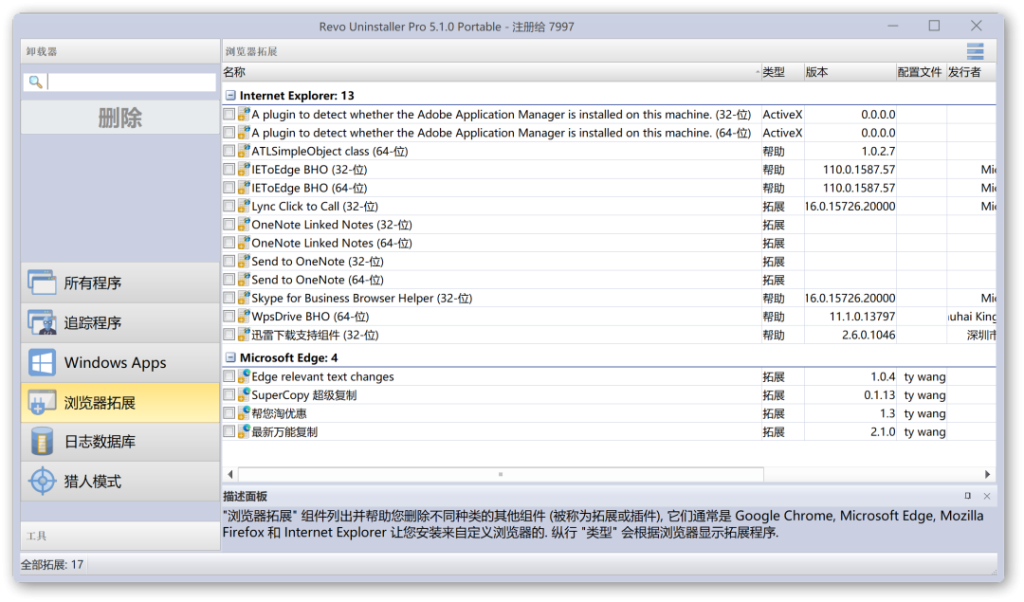The width and height of the screenshot is (1024, 602).
Task: Tick the 最新万能复制 checkbox
Action: tap(229, 431)
